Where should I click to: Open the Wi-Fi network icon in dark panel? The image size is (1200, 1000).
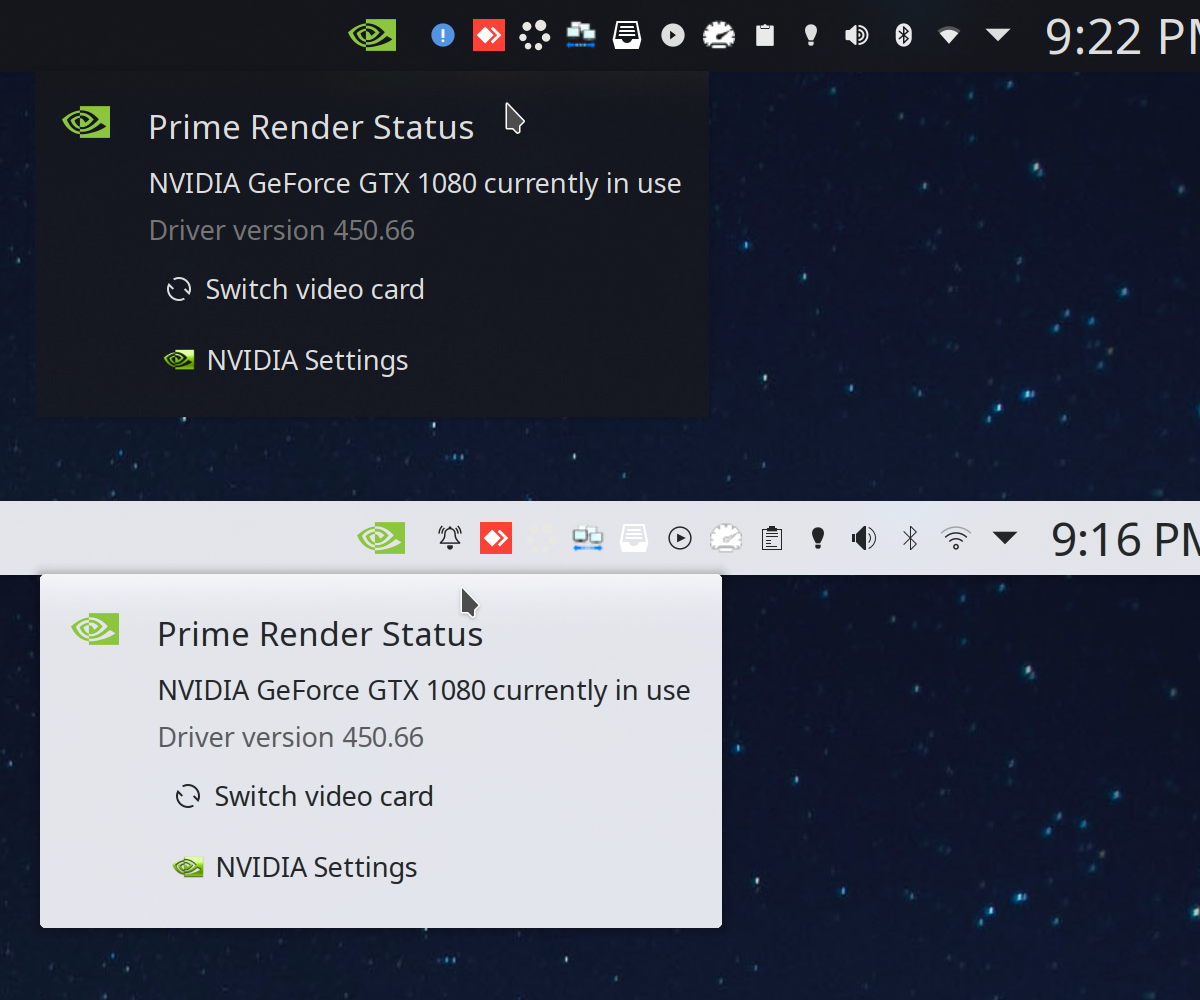coord(949,36)
